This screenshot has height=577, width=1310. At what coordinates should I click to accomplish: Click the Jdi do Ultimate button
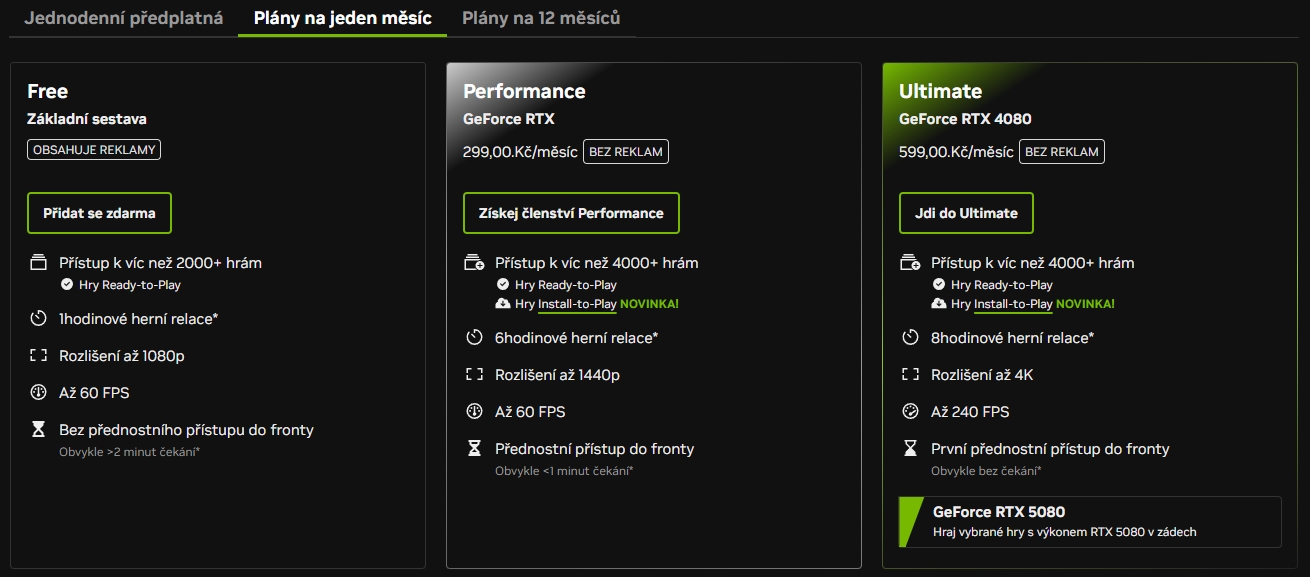click(x=966, y=212)
